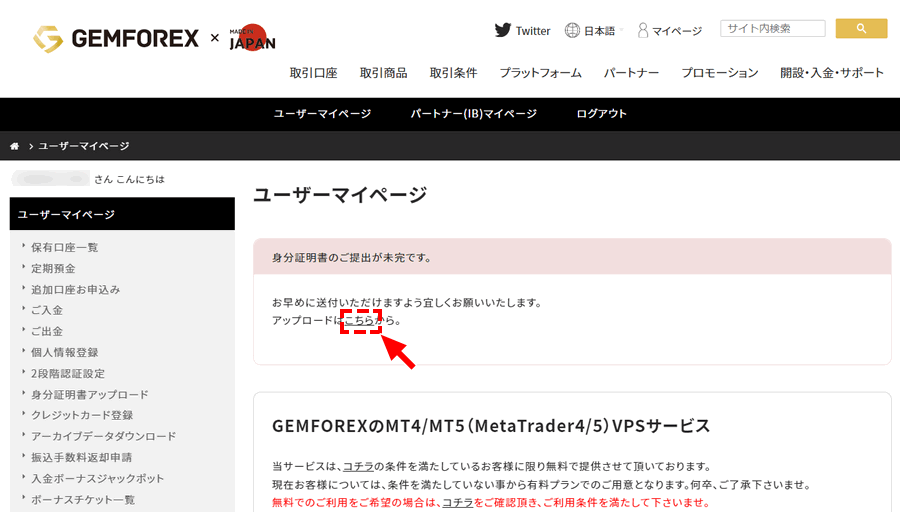The image size is (900, 512).
Task: Open 保有口座一覧 in sidebar
Action: (64, 247)
